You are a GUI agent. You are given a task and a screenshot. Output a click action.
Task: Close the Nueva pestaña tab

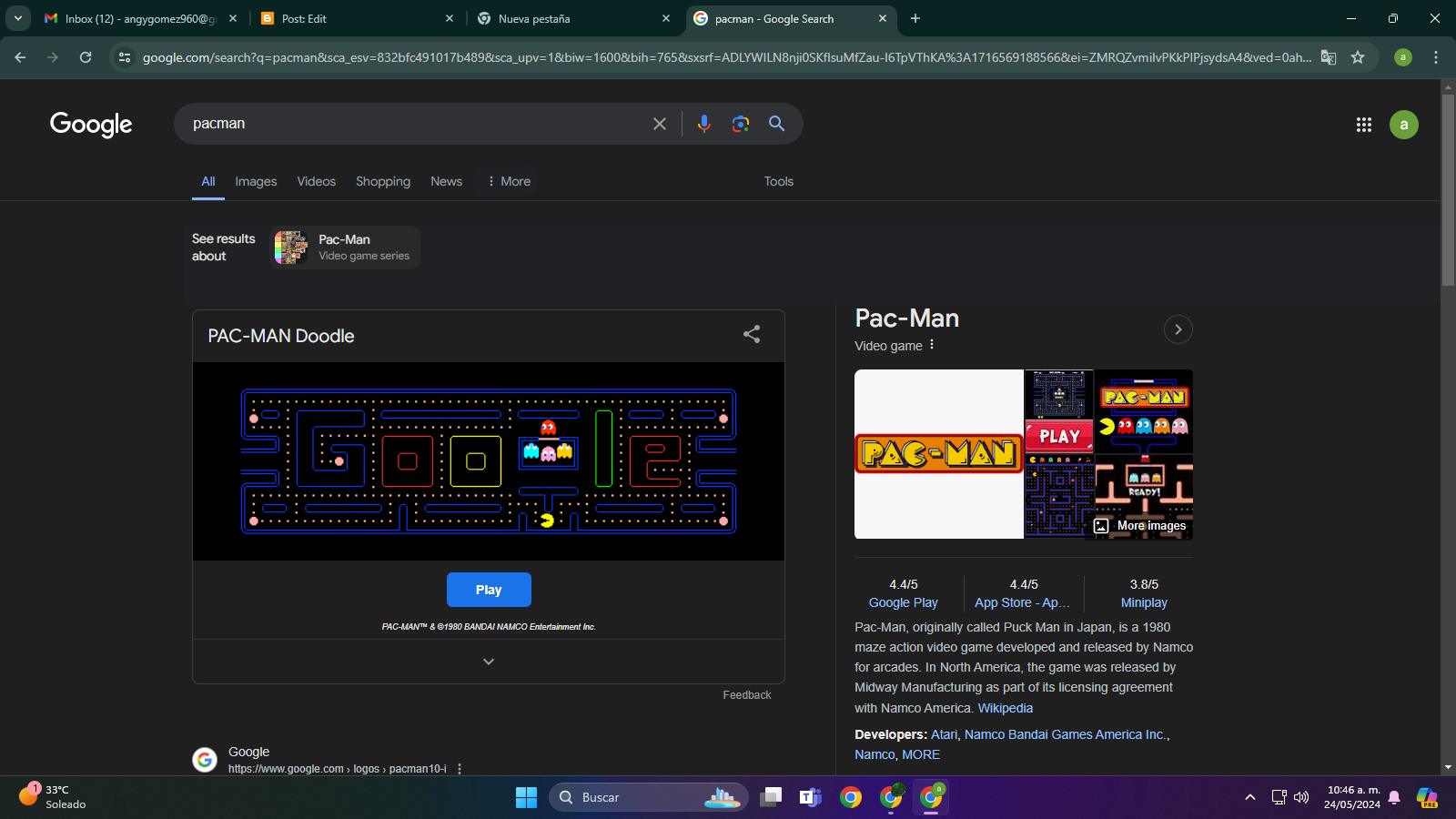point(666,18)
